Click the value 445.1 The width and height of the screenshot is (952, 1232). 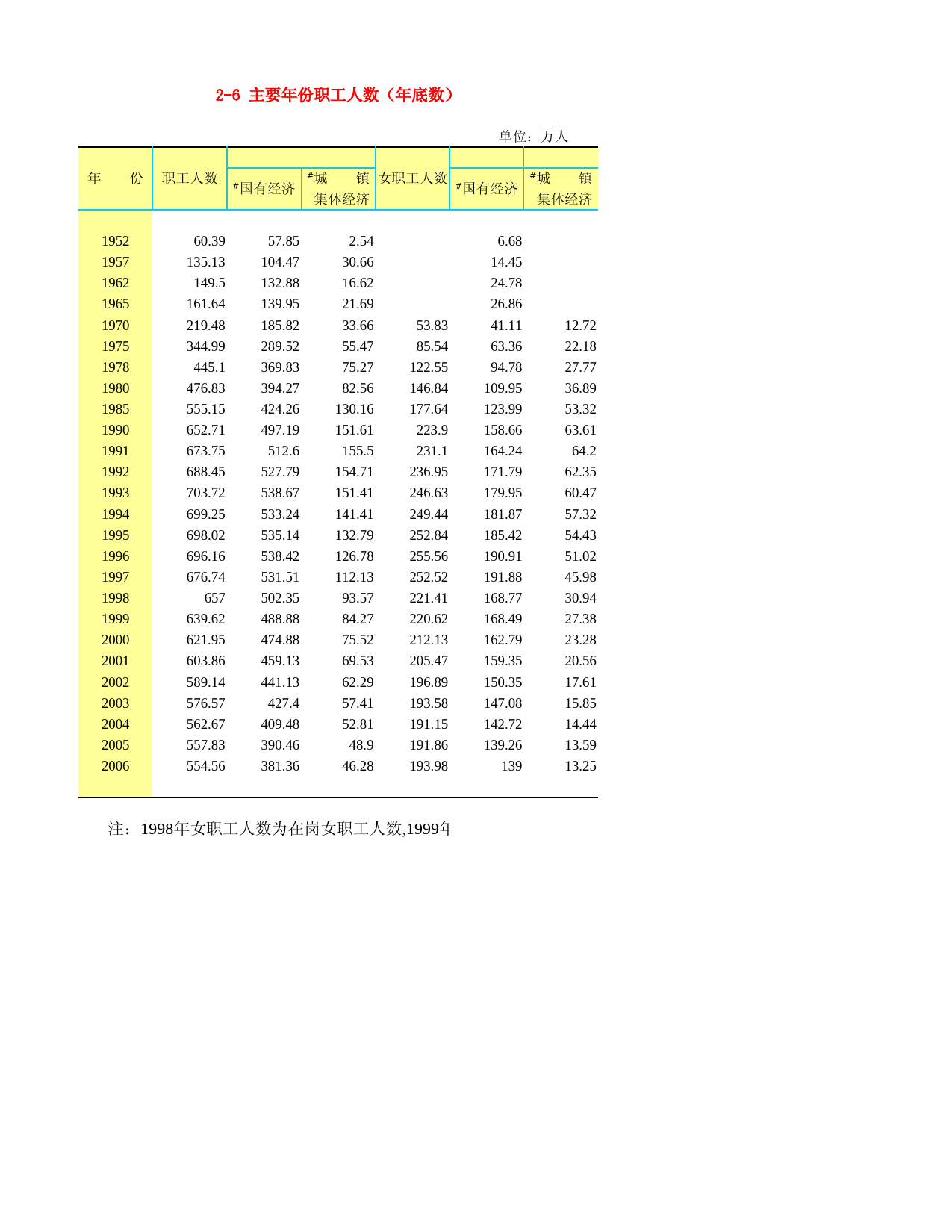(210, 367)
